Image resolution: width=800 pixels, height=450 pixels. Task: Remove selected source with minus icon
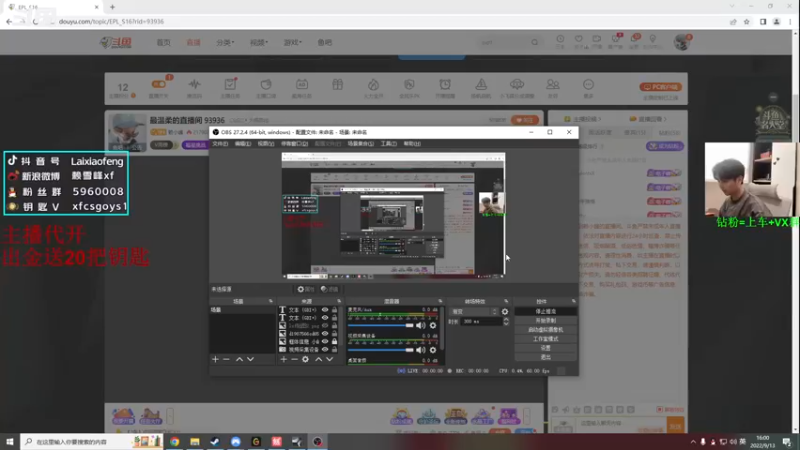click(x=294, y=359)
